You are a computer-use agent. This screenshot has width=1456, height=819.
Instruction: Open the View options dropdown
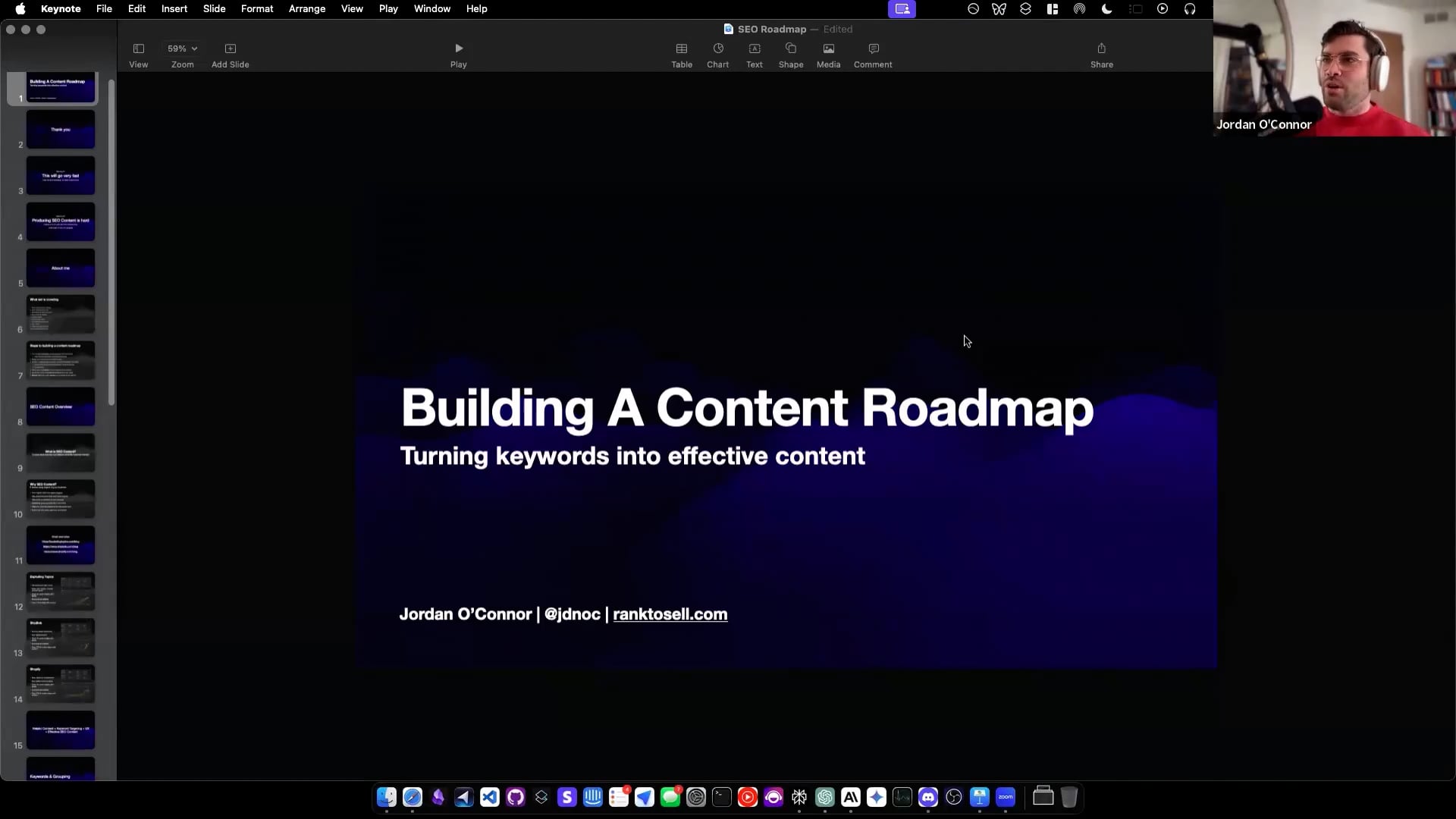coord(139,54)
